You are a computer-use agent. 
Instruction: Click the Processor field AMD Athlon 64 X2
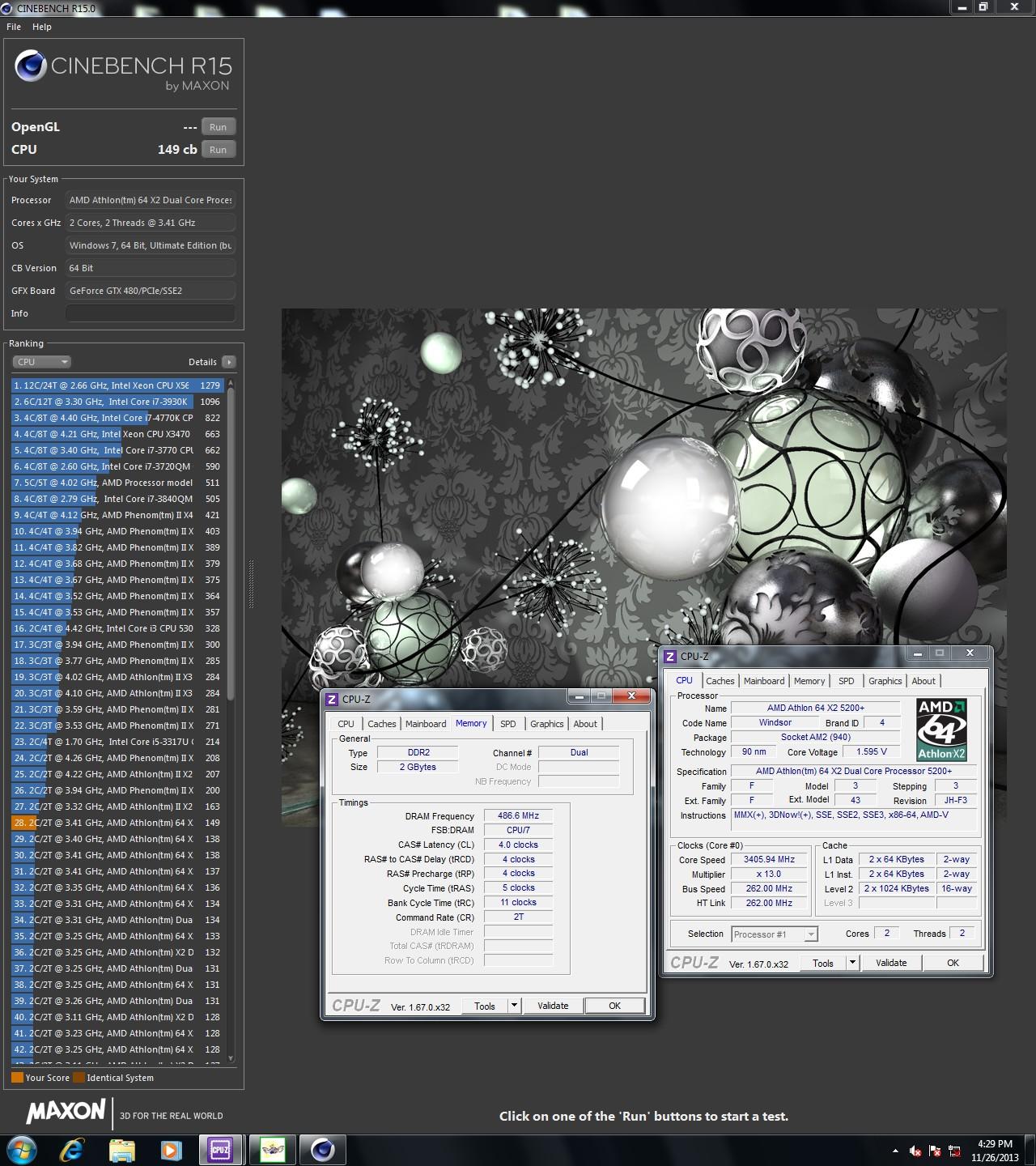pyautogui.click(x=151, y=200)
